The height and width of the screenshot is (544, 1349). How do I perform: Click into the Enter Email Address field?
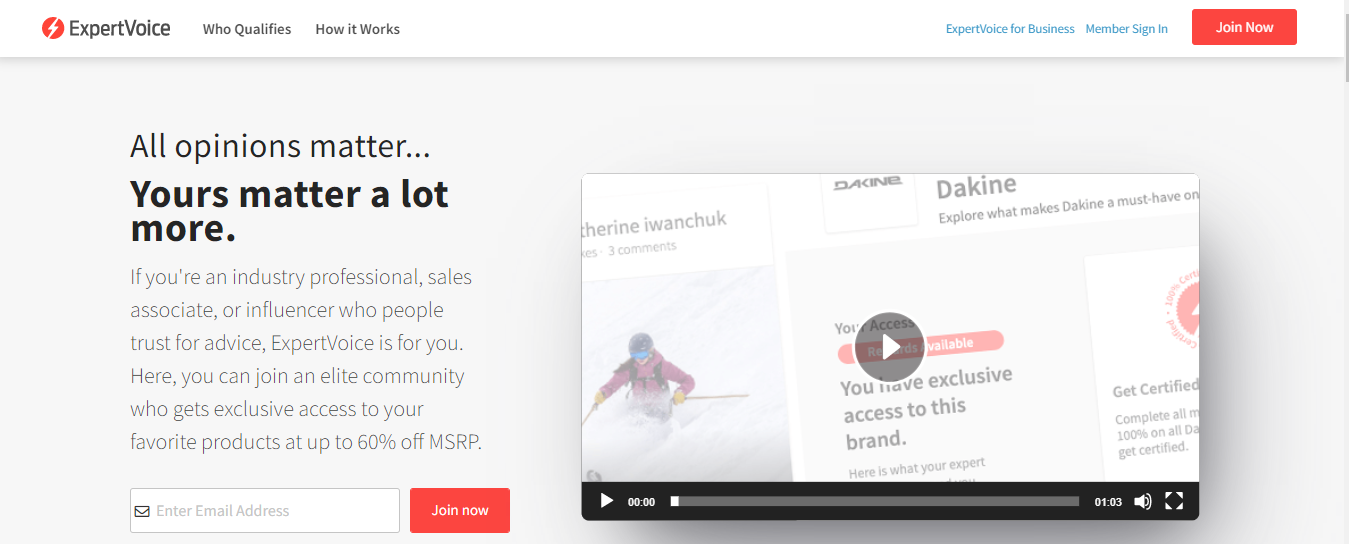(x=265, y=510)
